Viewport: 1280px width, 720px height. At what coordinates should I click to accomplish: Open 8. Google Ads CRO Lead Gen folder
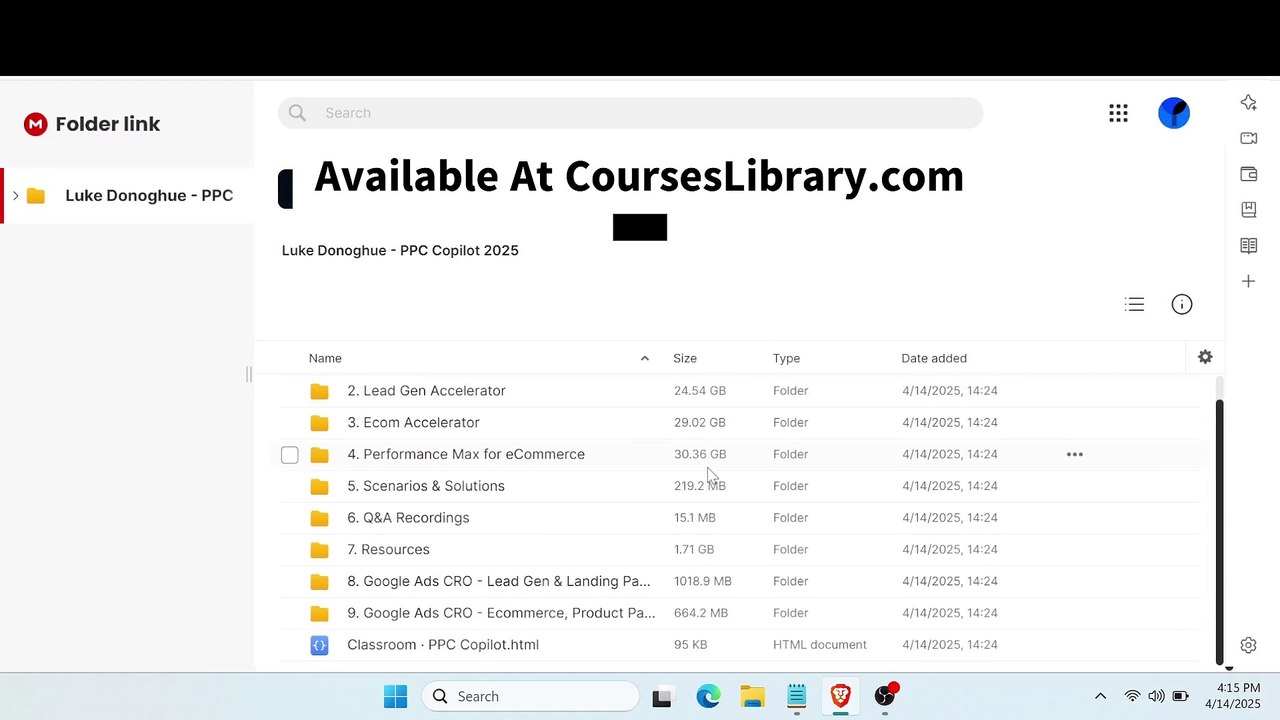498,581
